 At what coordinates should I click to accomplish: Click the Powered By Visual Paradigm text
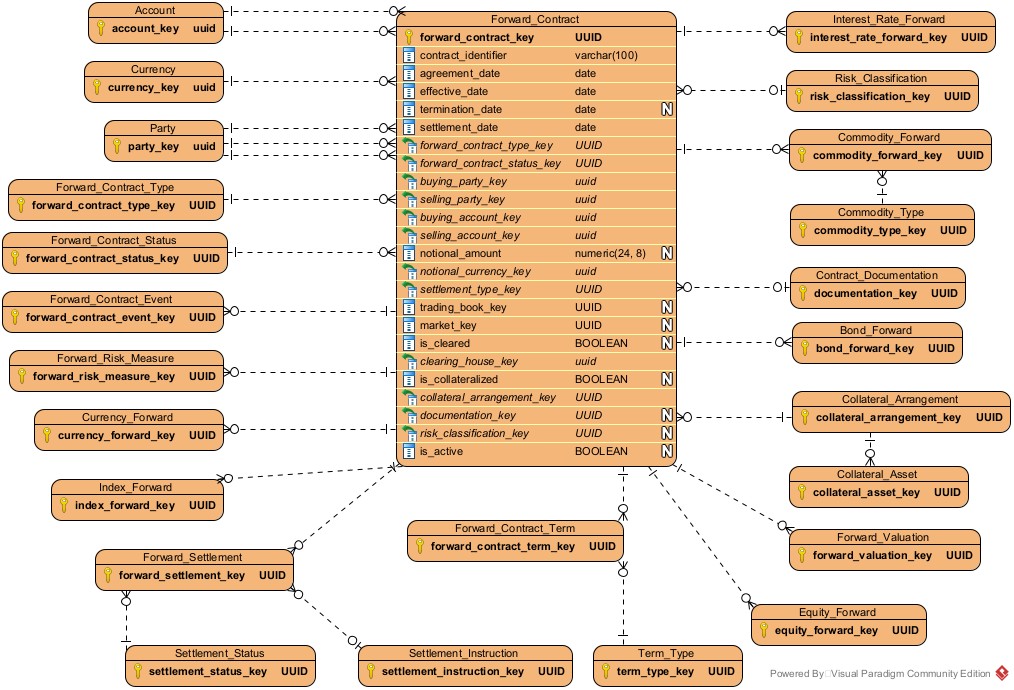[x=880, y=673]
